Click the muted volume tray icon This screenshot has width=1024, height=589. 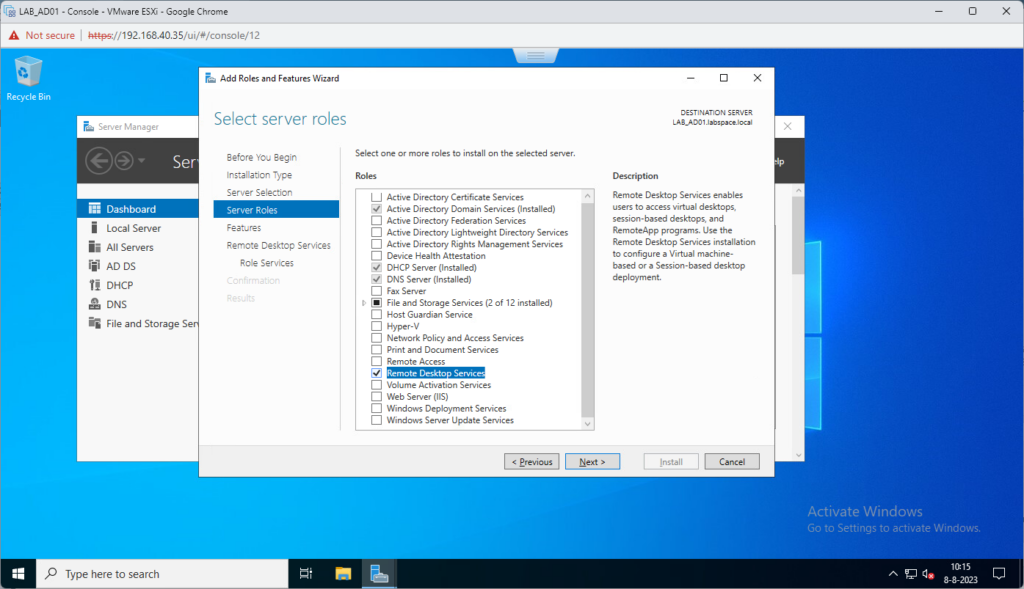(x=928, y=573)
